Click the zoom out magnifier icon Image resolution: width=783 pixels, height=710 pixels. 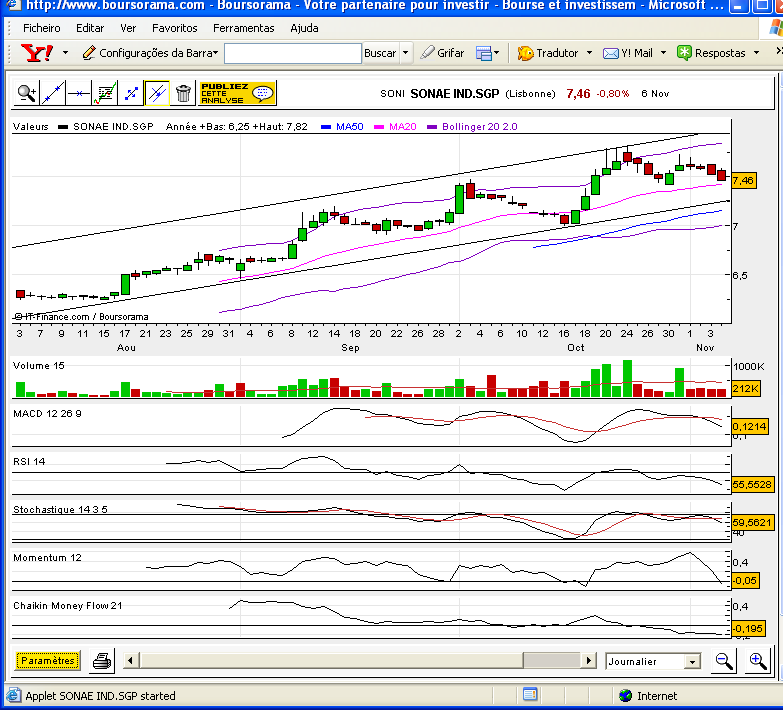(x=724, y=661)
